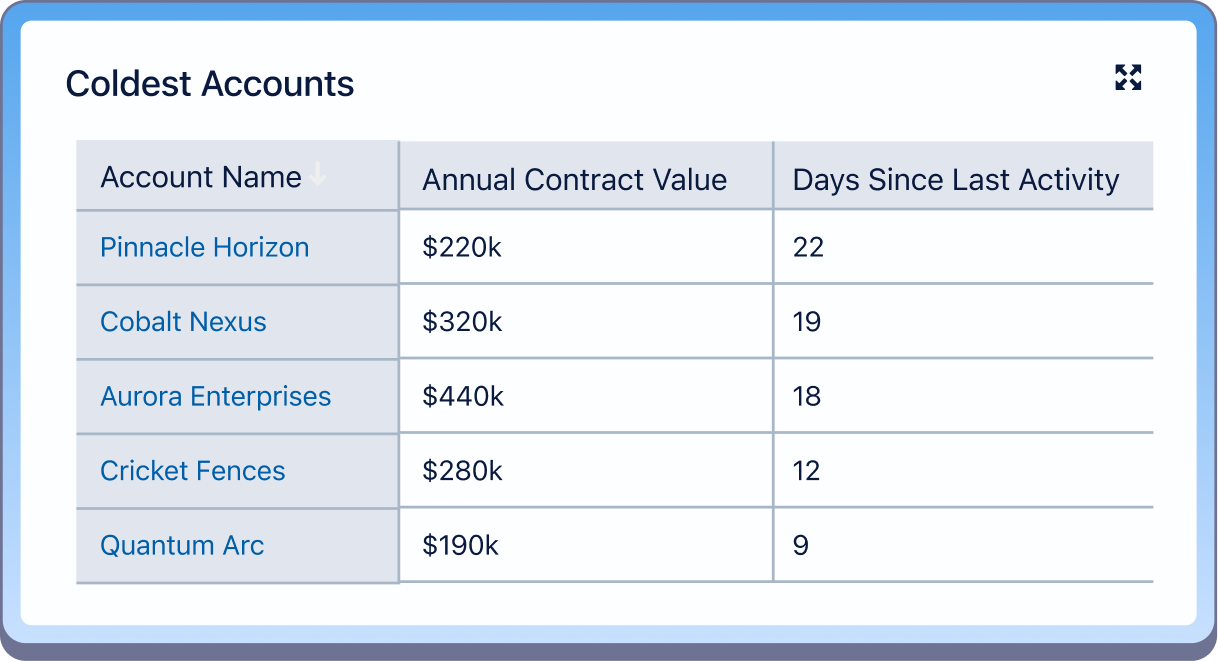Viewport: 1218px width, 661px height.
Task: Select the $320k contract value cell
Action: 462,322
